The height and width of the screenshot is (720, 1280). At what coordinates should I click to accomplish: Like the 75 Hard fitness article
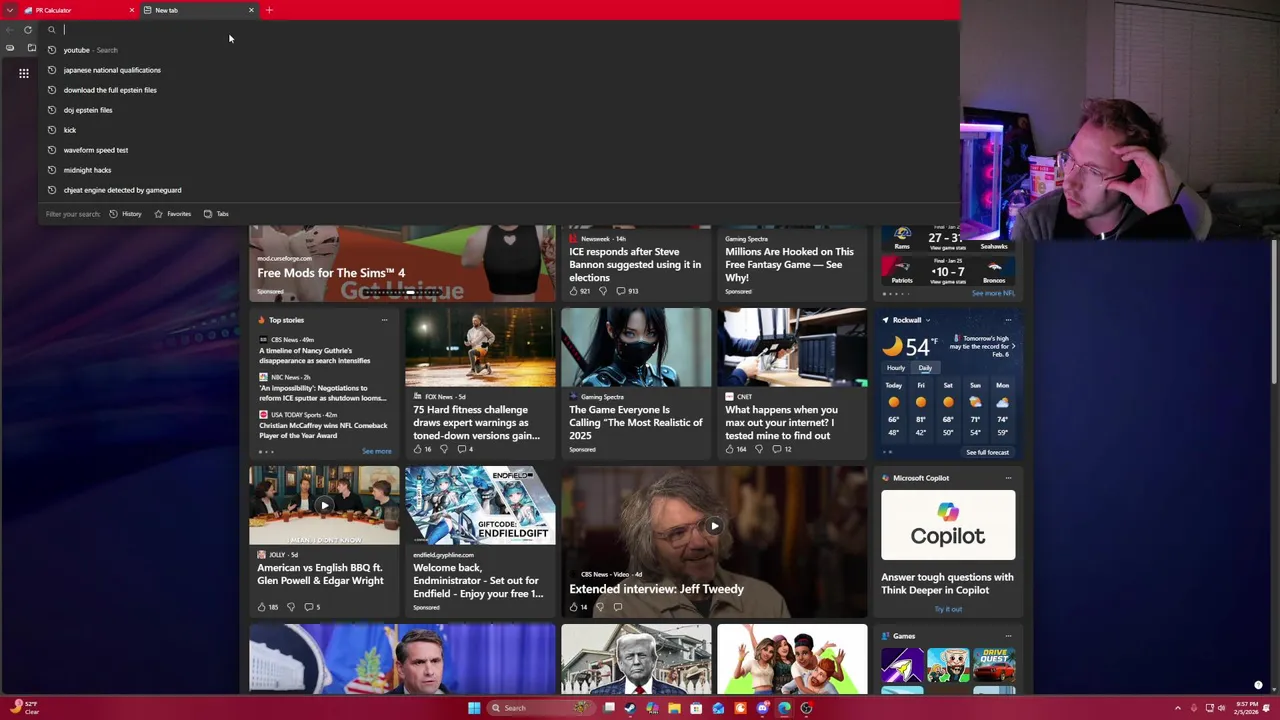click(x=423, y=449)
